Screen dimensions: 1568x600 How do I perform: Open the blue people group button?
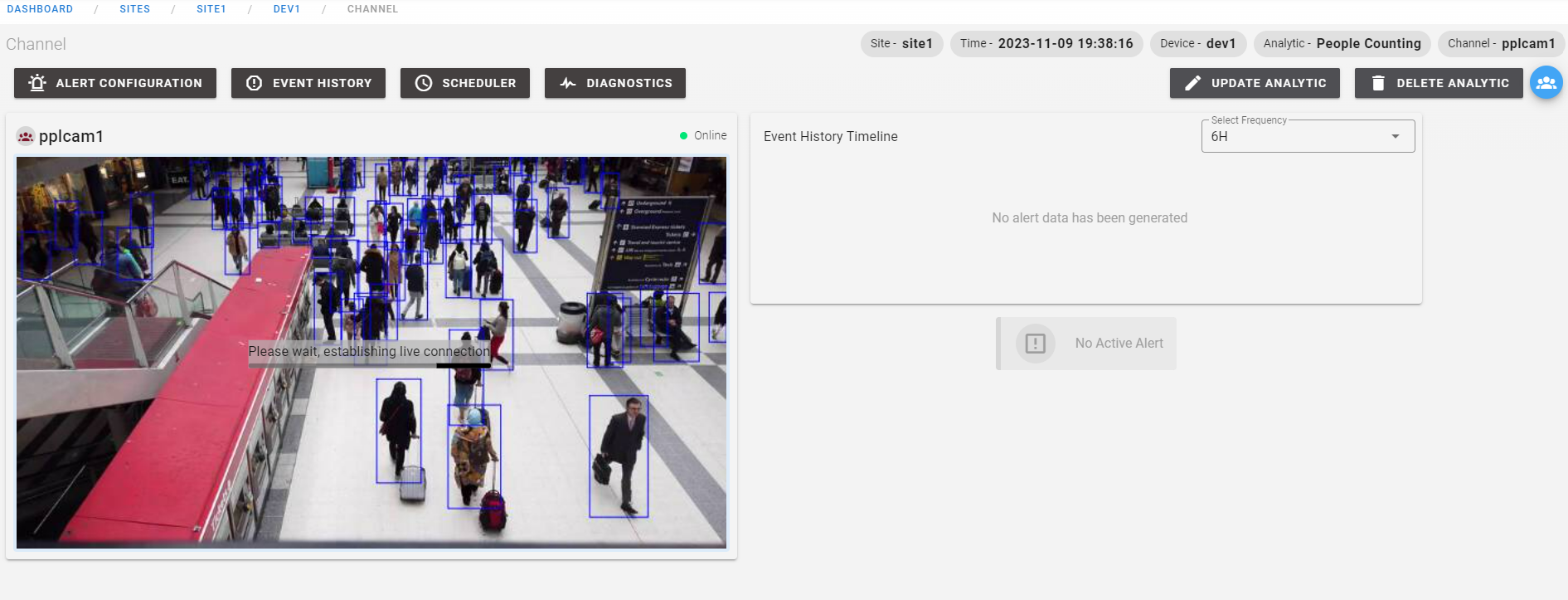point(1546,83)
